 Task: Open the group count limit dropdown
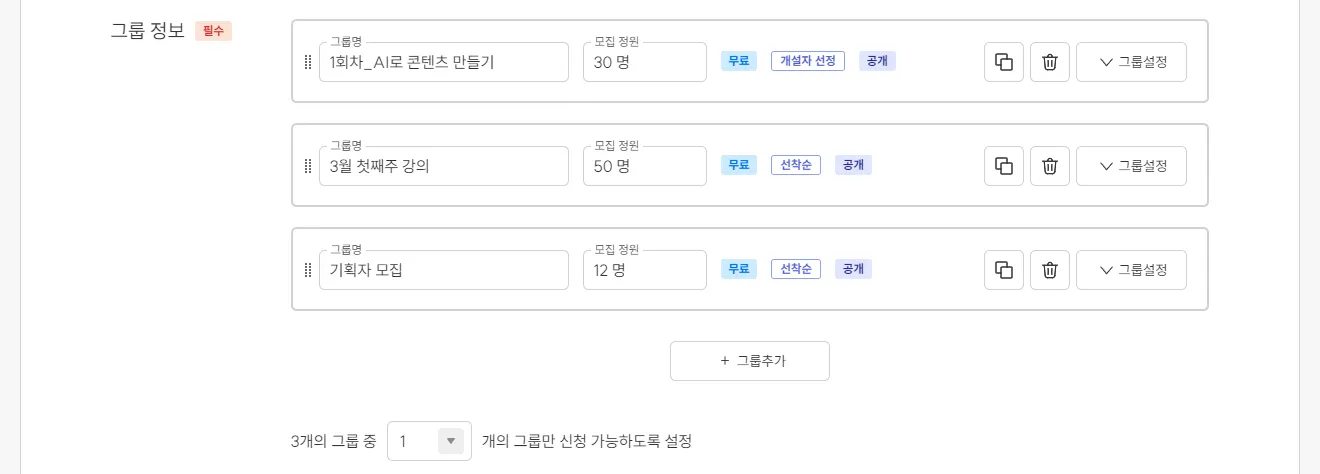(x=429, y=441)
